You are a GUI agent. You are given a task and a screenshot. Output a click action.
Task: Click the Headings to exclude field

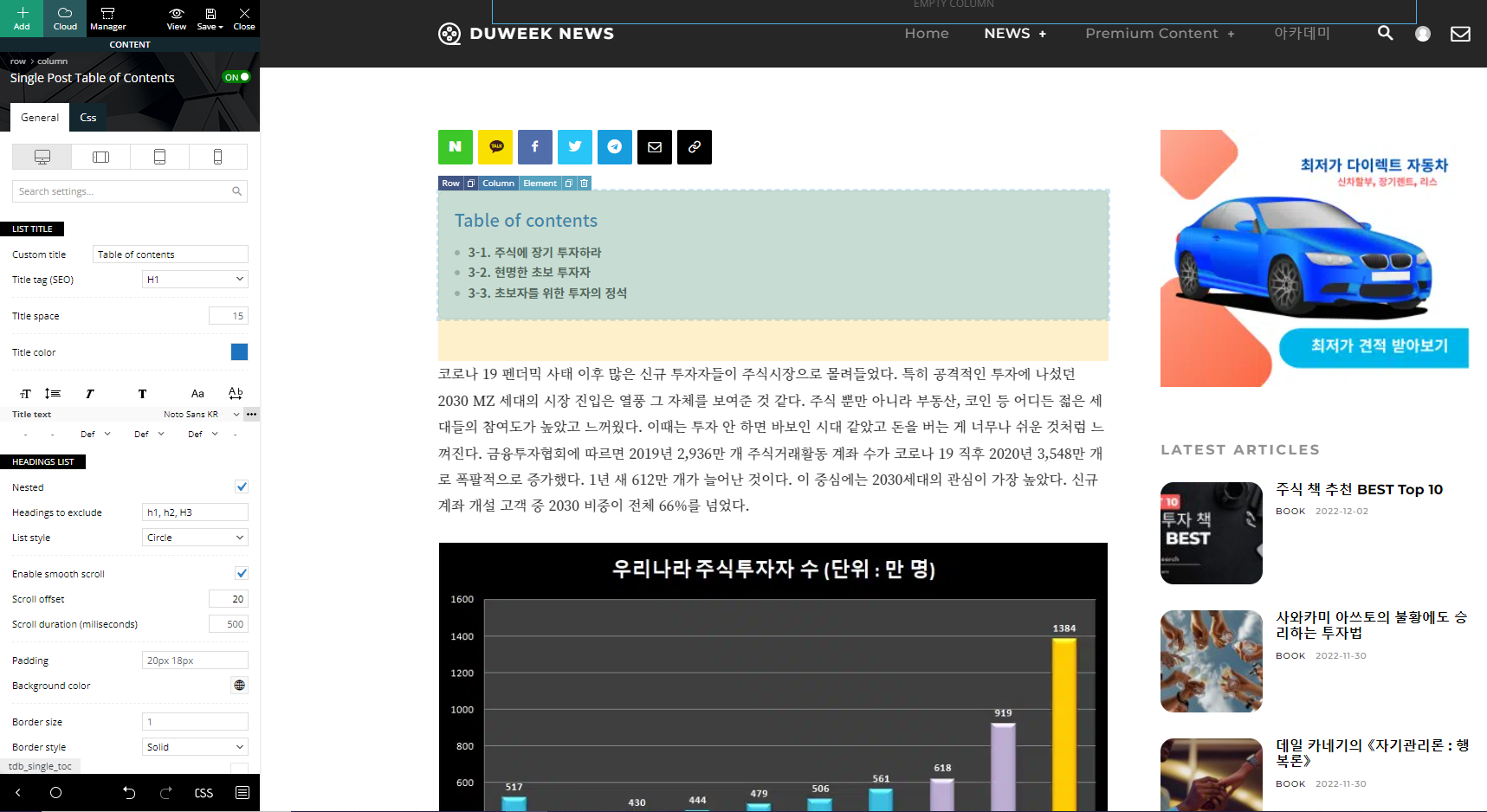tap(195, 512)
